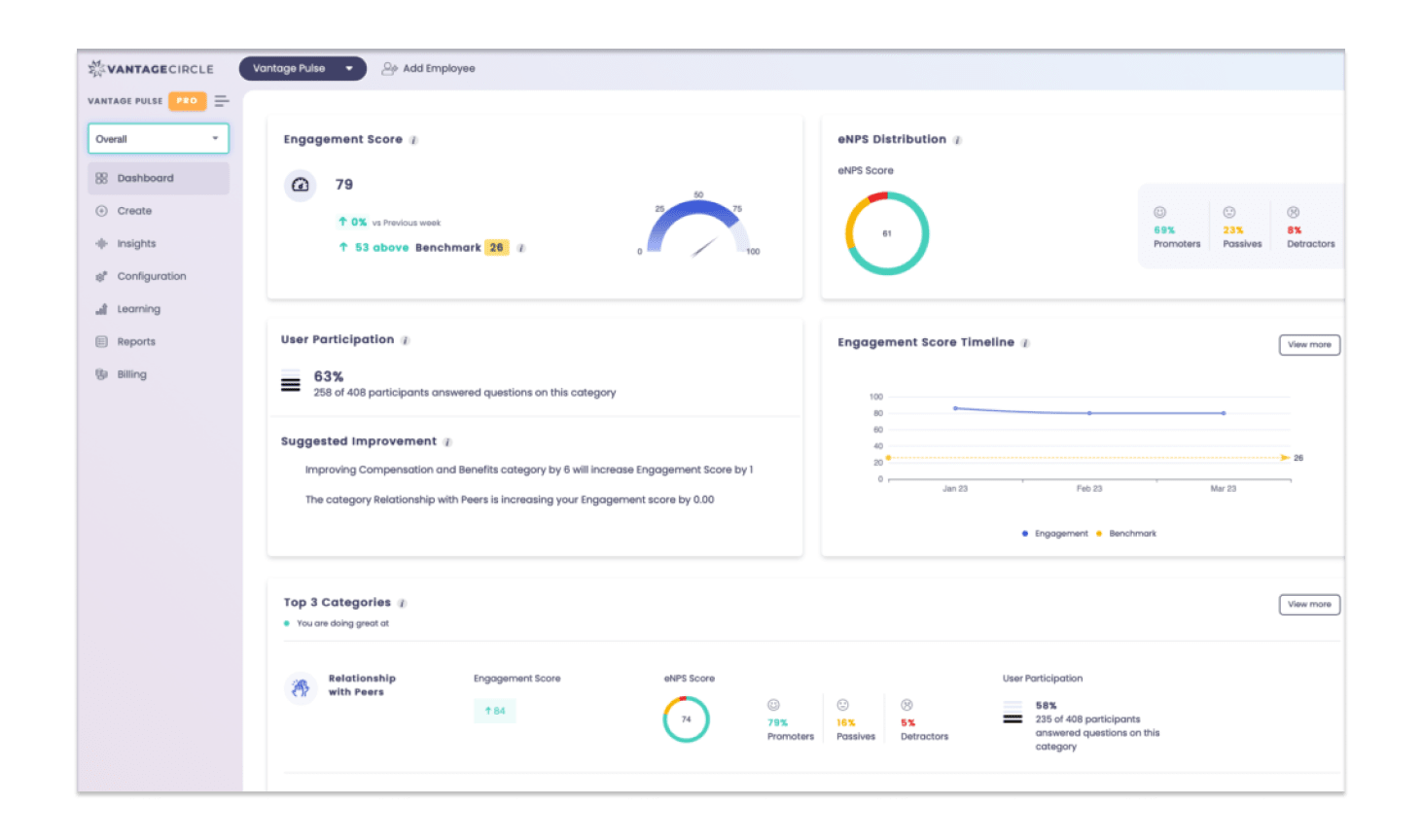This screenshot has height=840, width=1422.
Task: Toggle Benchmark series in chart legend
Action: (1127, 534)
